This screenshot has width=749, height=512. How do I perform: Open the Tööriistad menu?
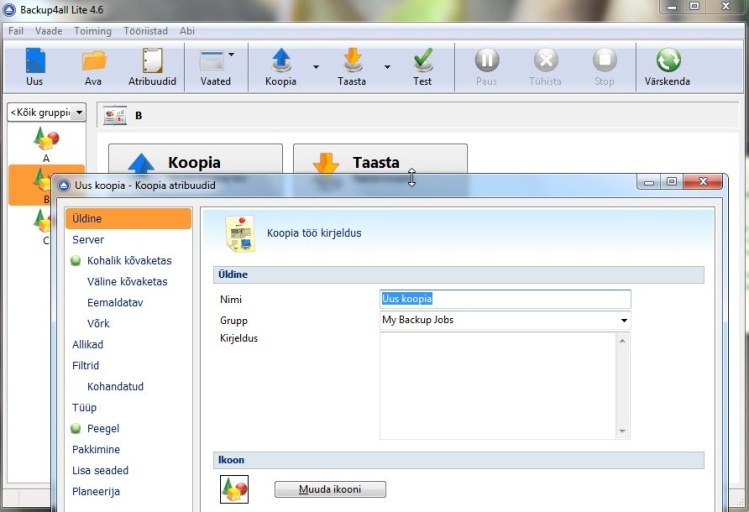click(146, 31)
